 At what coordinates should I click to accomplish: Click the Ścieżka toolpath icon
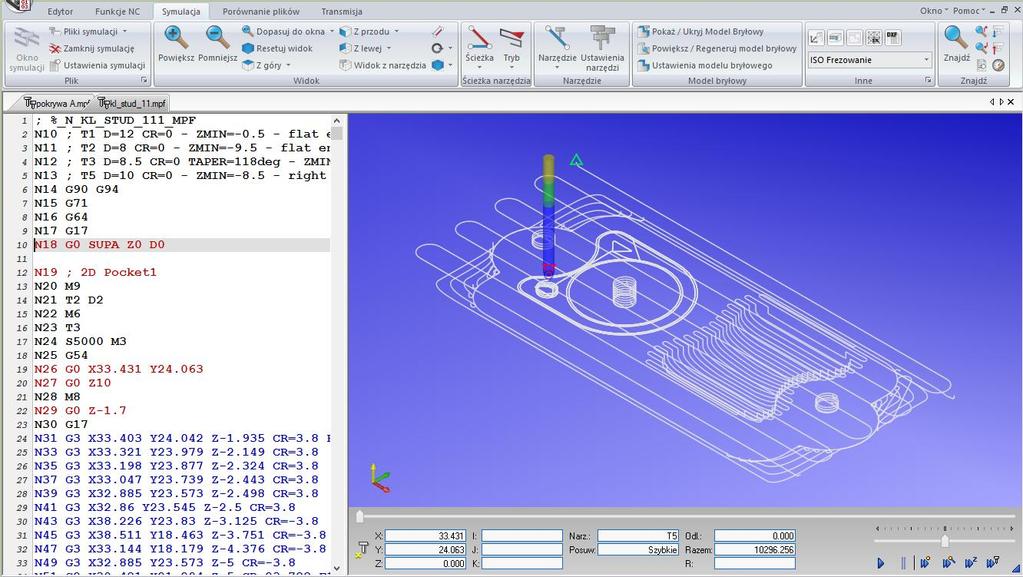point(480,38)
